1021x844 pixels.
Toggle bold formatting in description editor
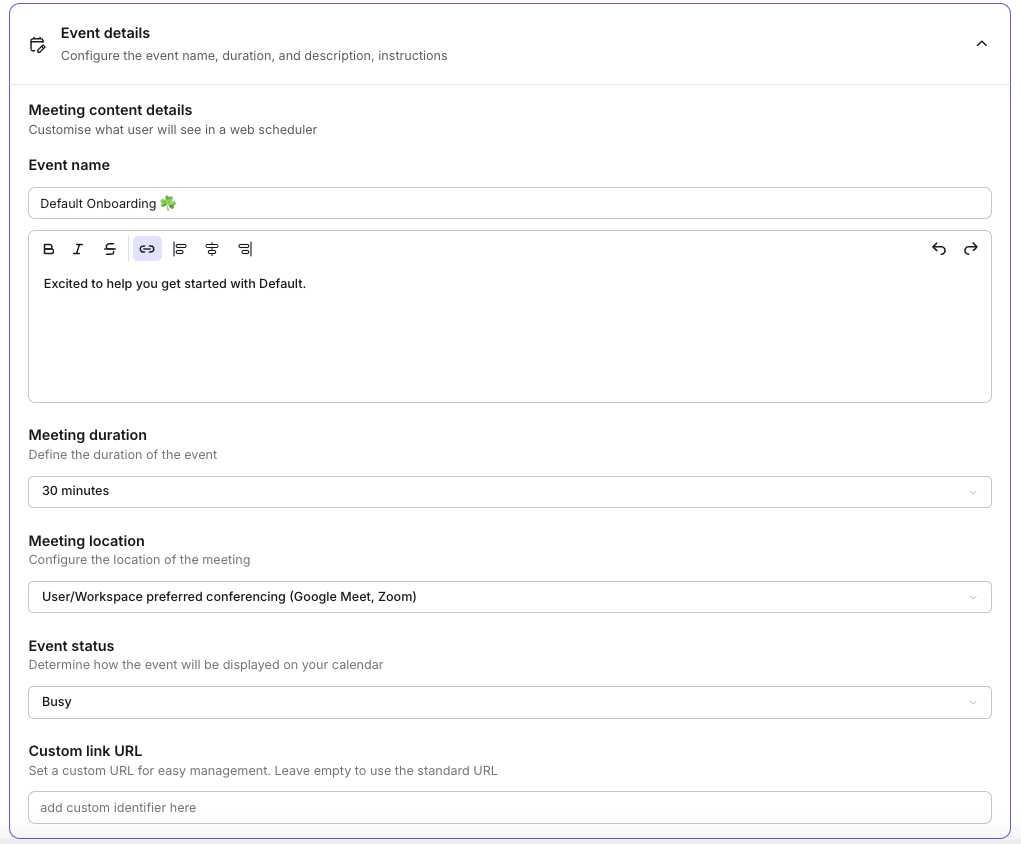(x=48, y=249)
